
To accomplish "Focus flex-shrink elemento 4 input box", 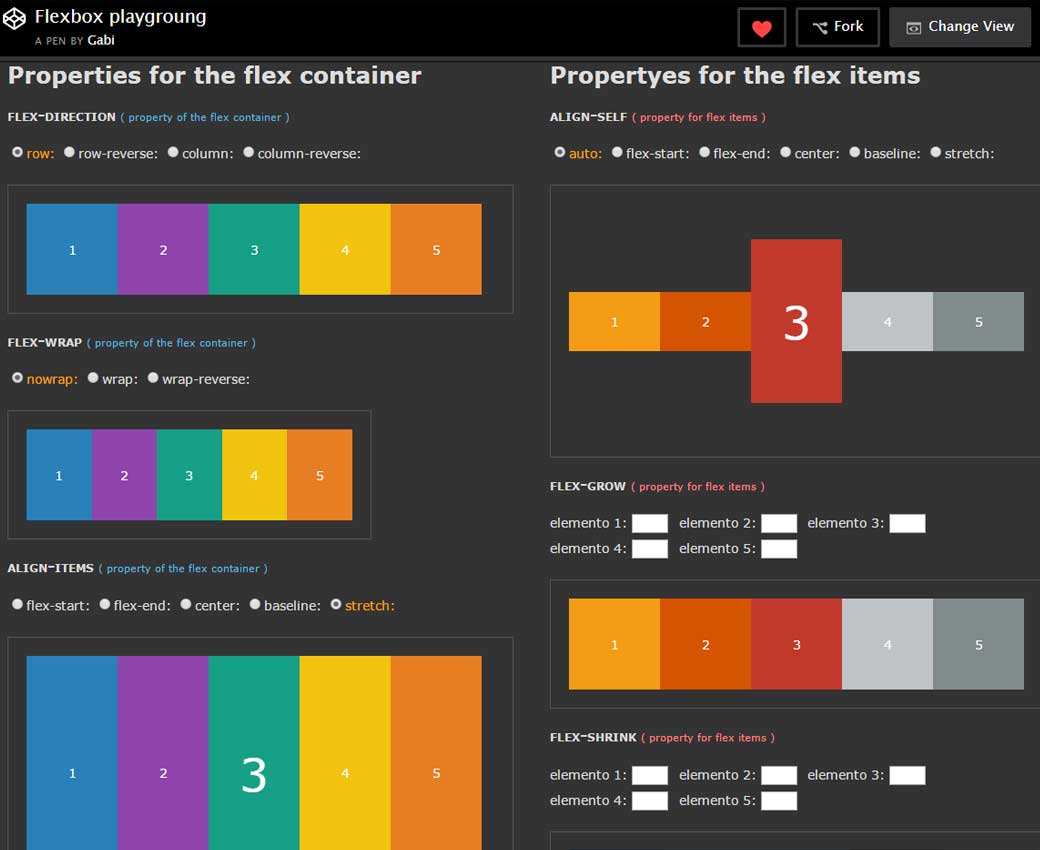I will [x=649, y=800].
